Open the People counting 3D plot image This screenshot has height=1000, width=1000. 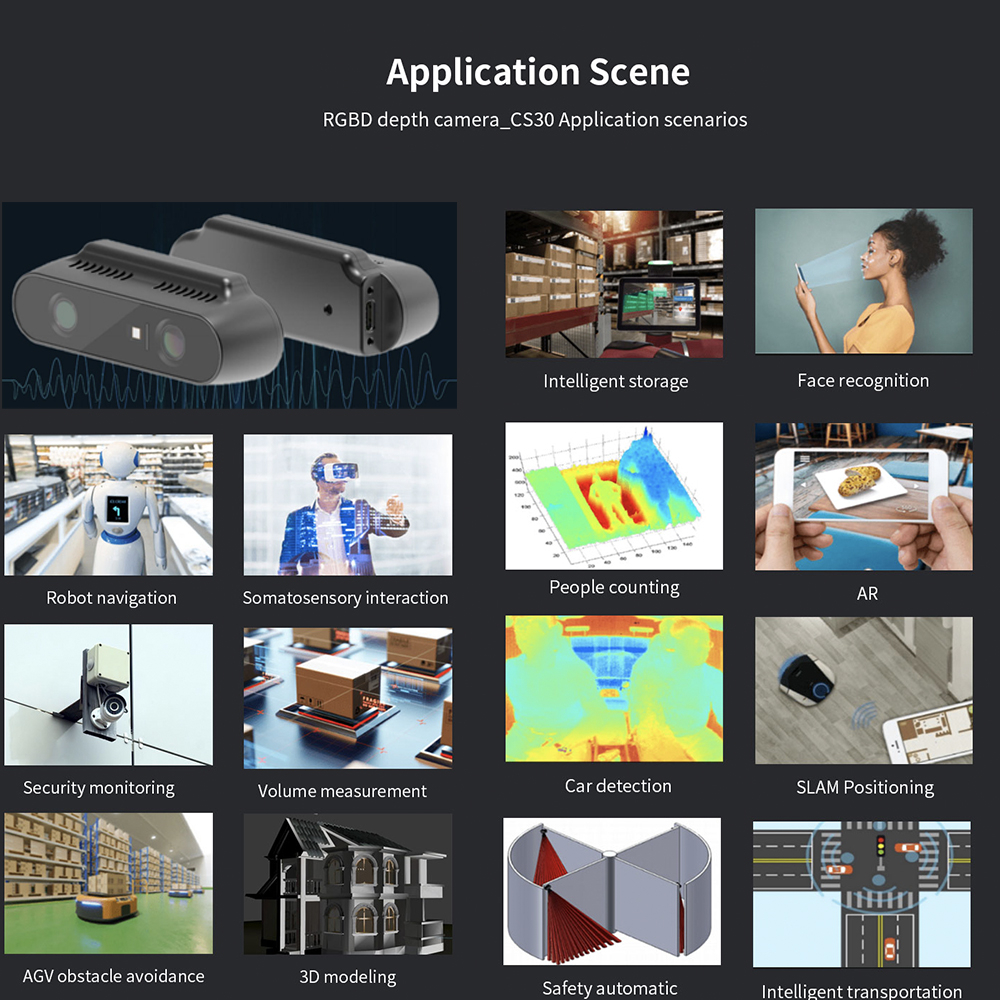[x=614, y=496]
